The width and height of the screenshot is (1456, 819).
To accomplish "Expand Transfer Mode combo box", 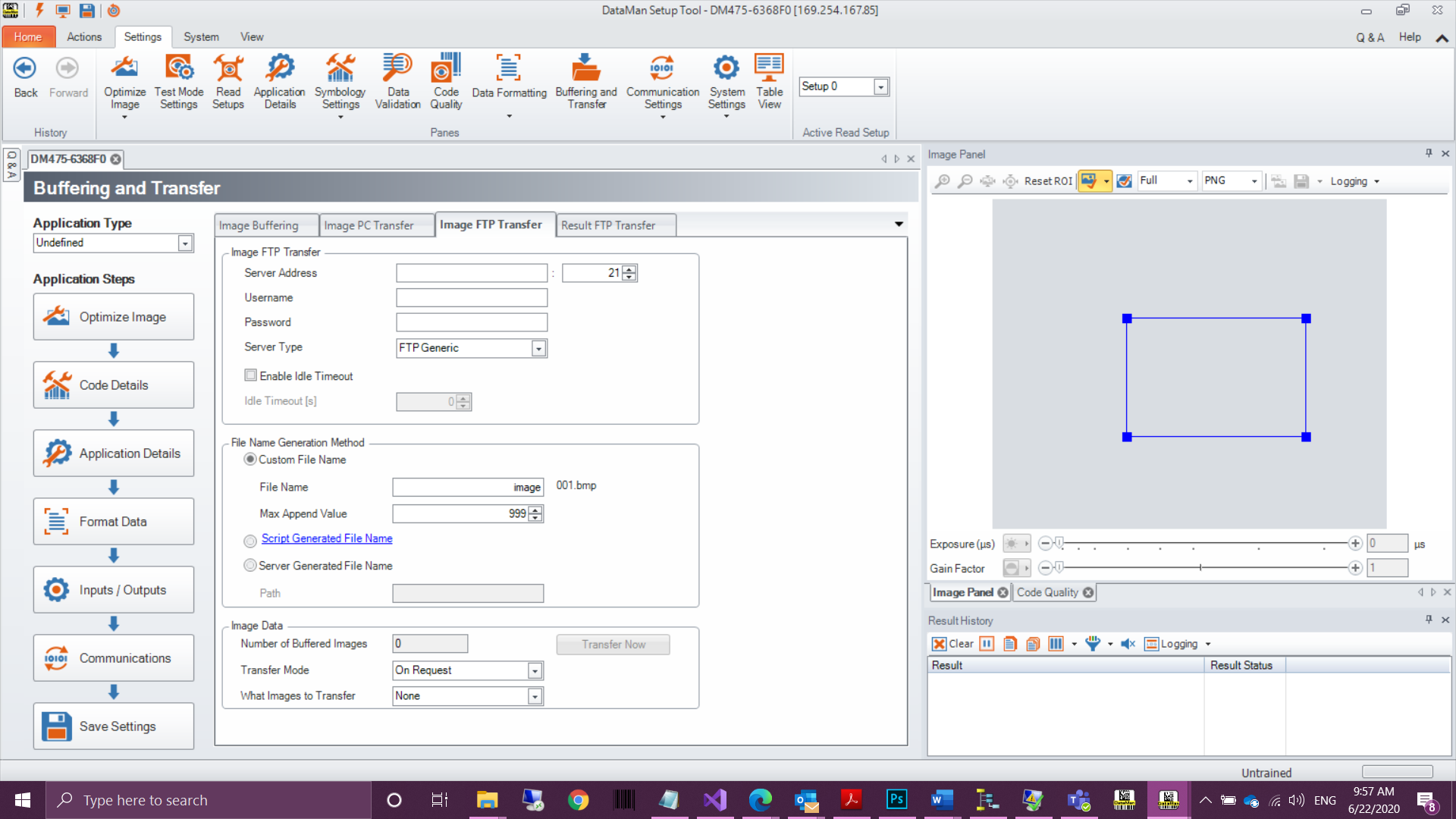I will pyautogui.click(x=535, y=670).
